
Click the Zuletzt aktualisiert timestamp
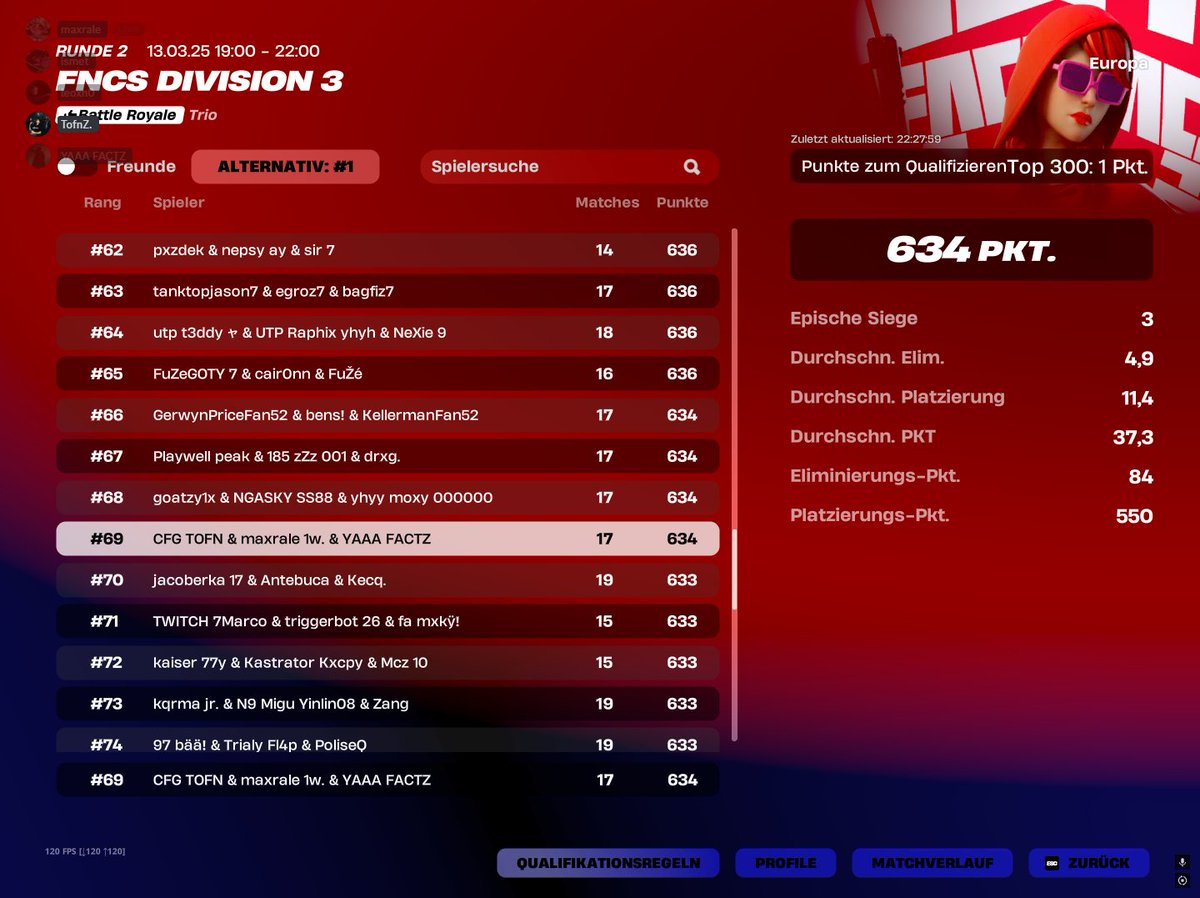tap(865, 139)
